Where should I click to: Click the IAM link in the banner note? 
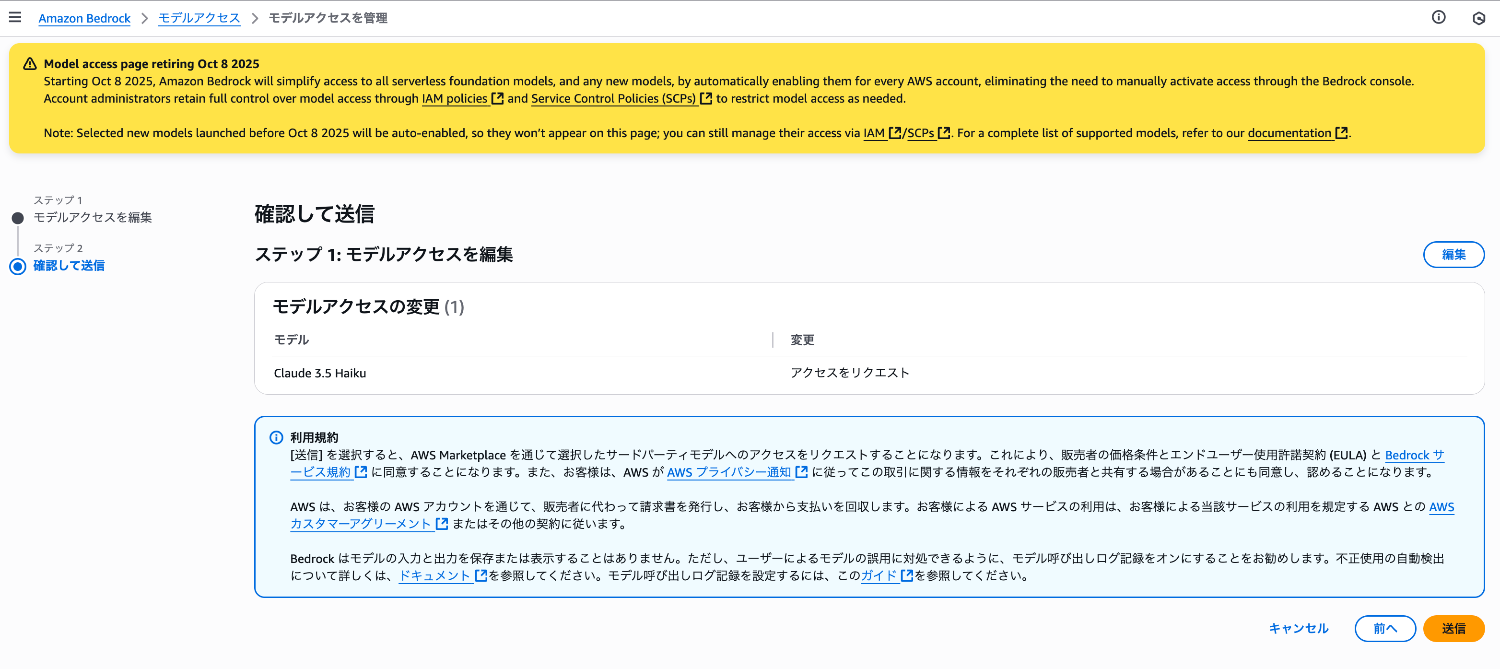click(x=882, y=133)
